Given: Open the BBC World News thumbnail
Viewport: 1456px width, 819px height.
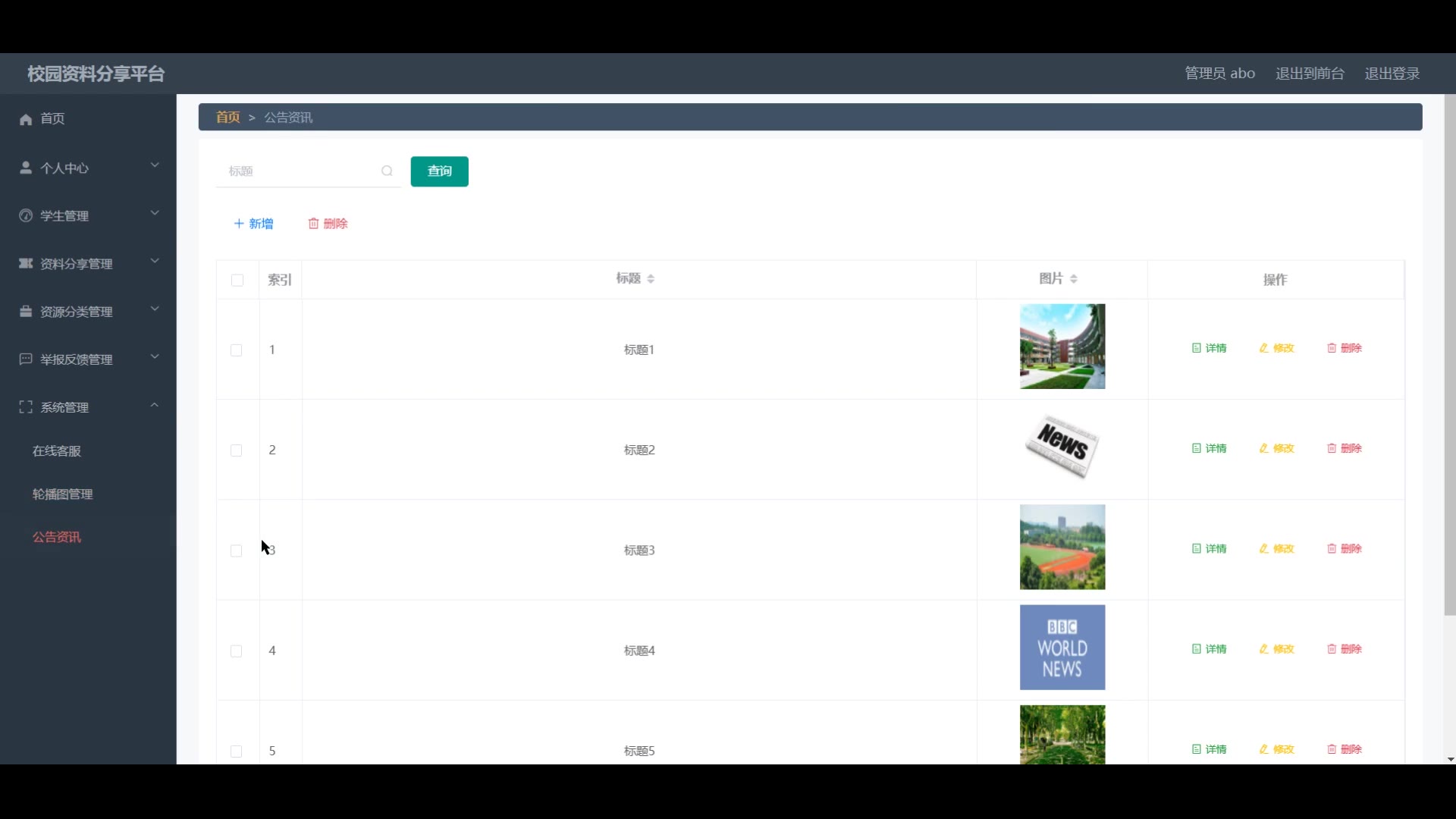Looking at the screenshot, I should tap(1062, 648).
